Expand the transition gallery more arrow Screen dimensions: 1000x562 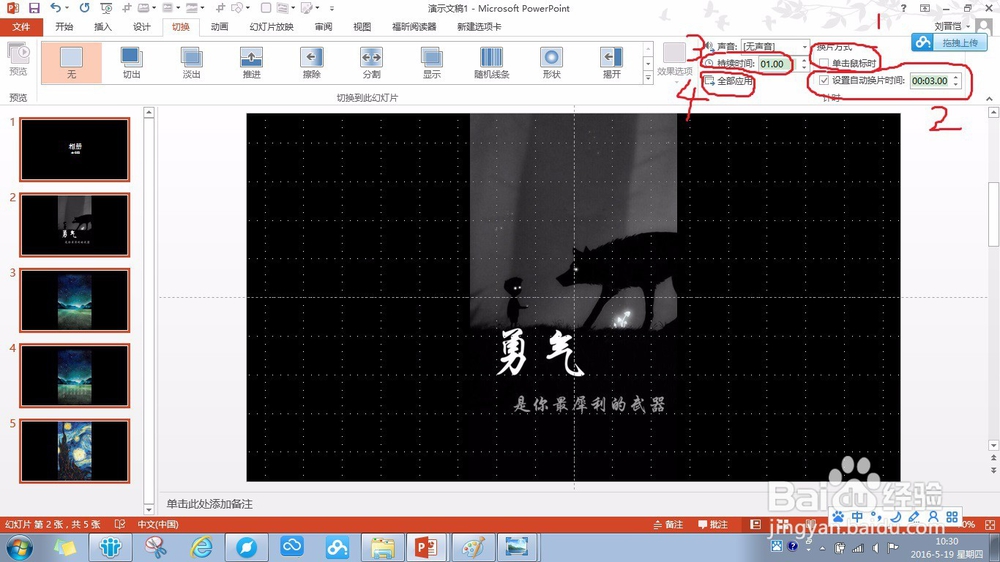[x=648, y=78]
